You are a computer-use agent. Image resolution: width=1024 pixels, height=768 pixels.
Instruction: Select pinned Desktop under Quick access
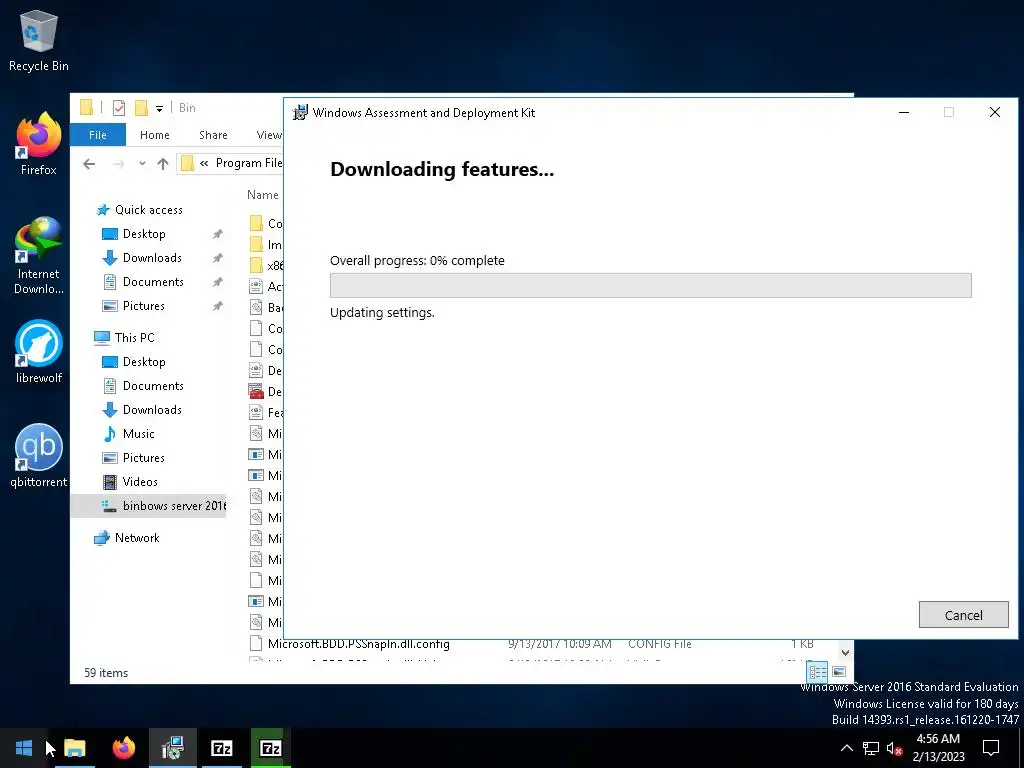click(x=144, y=234)
